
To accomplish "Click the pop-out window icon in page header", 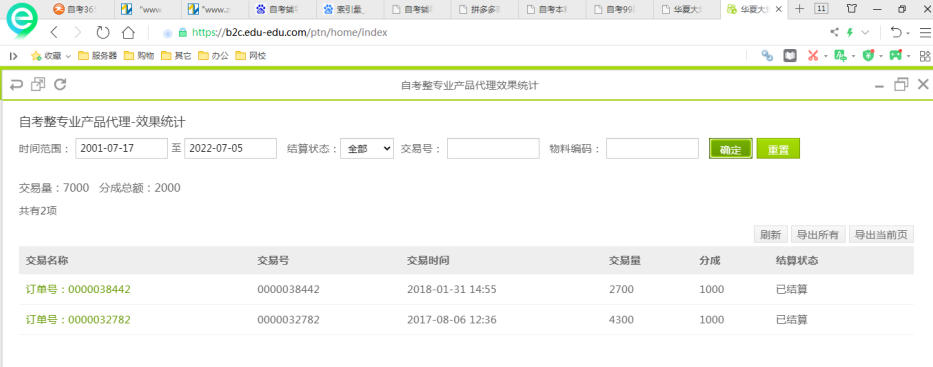I will 38,84.
